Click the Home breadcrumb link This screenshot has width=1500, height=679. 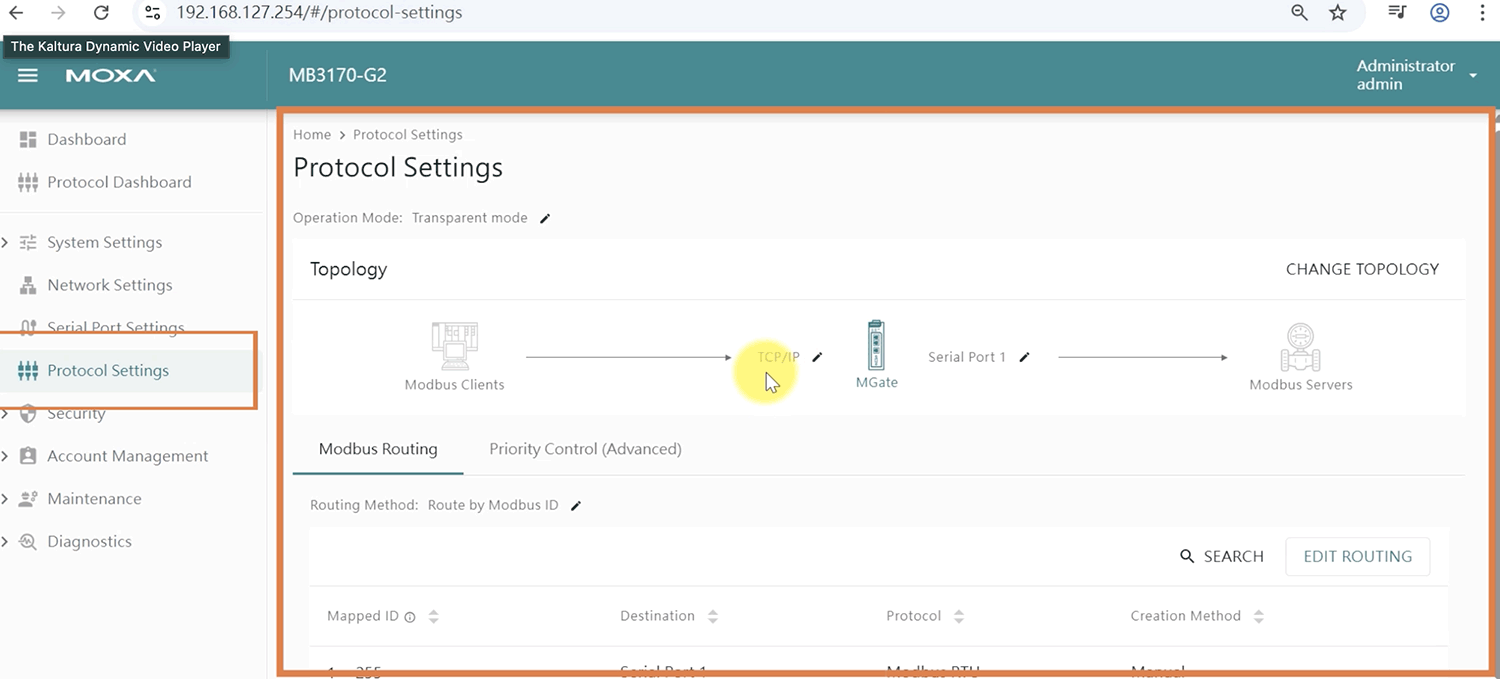pyautogui.click(x=312, y=135)
